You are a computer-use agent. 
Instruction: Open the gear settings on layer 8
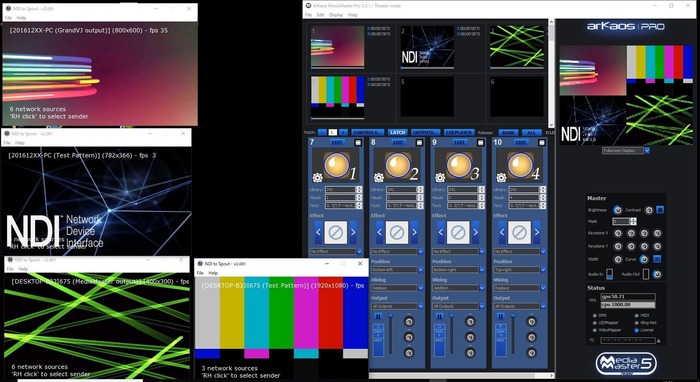tap(379, 178)
